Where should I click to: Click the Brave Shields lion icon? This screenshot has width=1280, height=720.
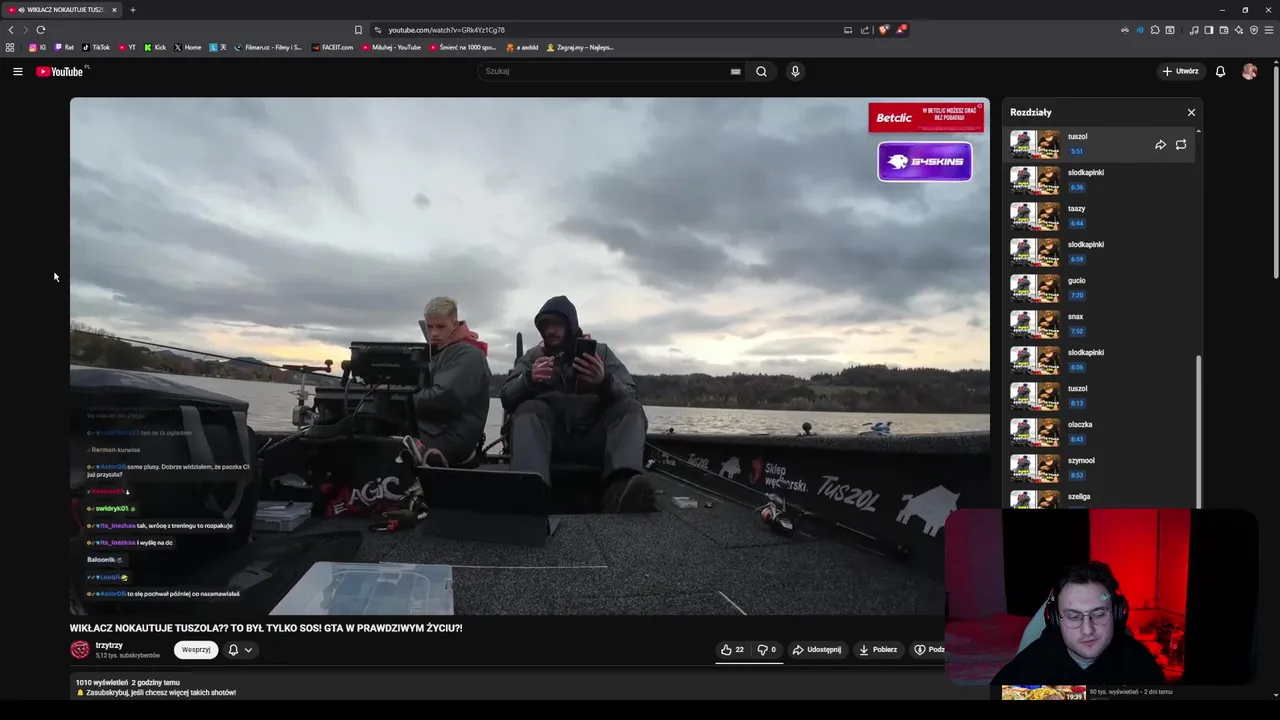click(883, 30)
